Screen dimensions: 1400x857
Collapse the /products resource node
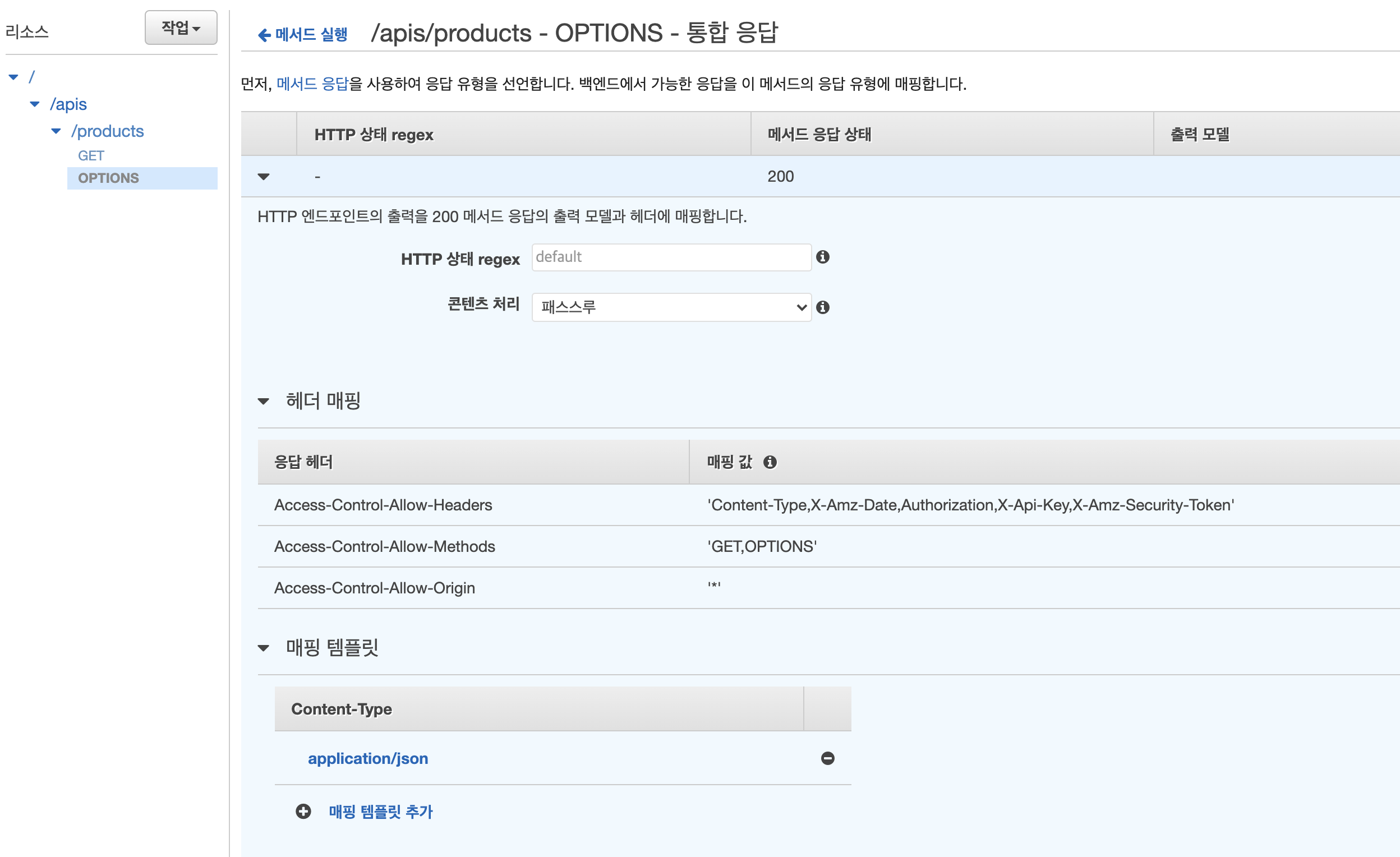[56, 131]
